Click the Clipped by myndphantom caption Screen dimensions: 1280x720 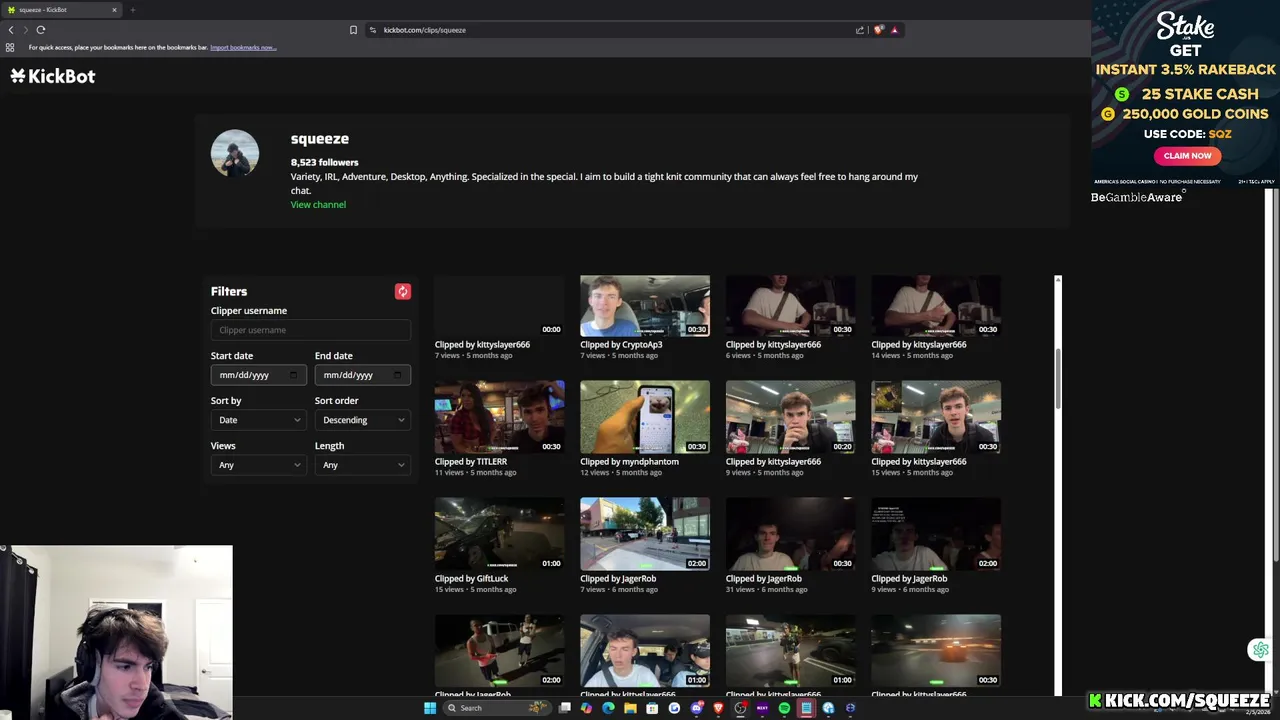point(629,461)
